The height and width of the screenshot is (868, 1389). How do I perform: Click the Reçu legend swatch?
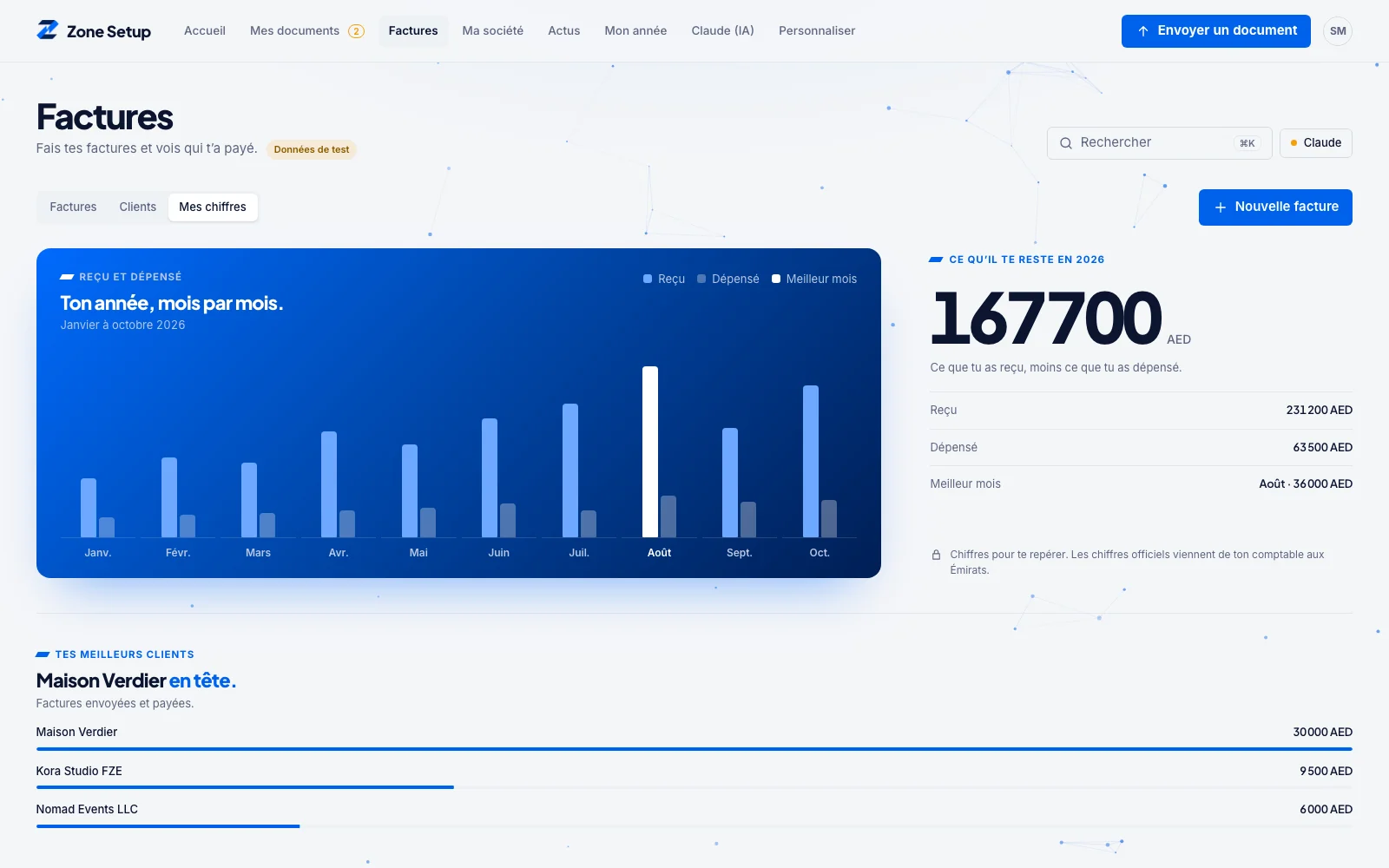(648, 279)
